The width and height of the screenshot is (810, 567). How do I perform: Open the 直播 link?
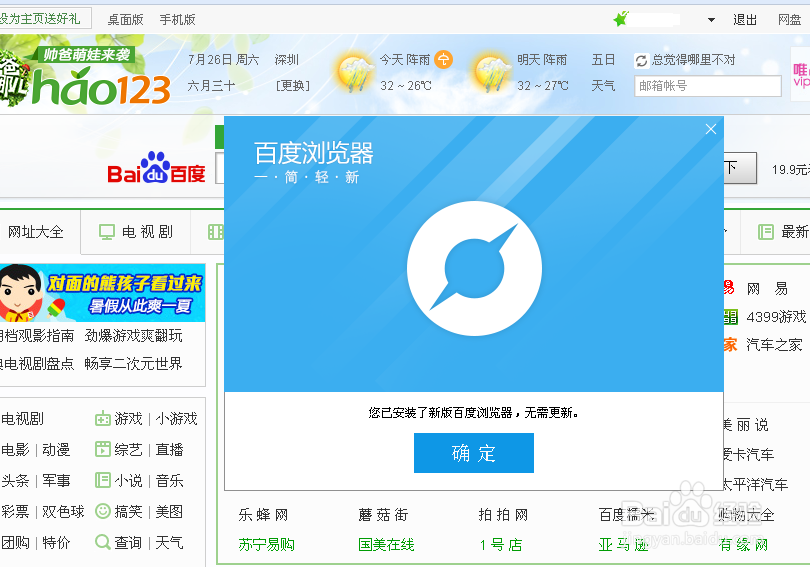(169, 450)
